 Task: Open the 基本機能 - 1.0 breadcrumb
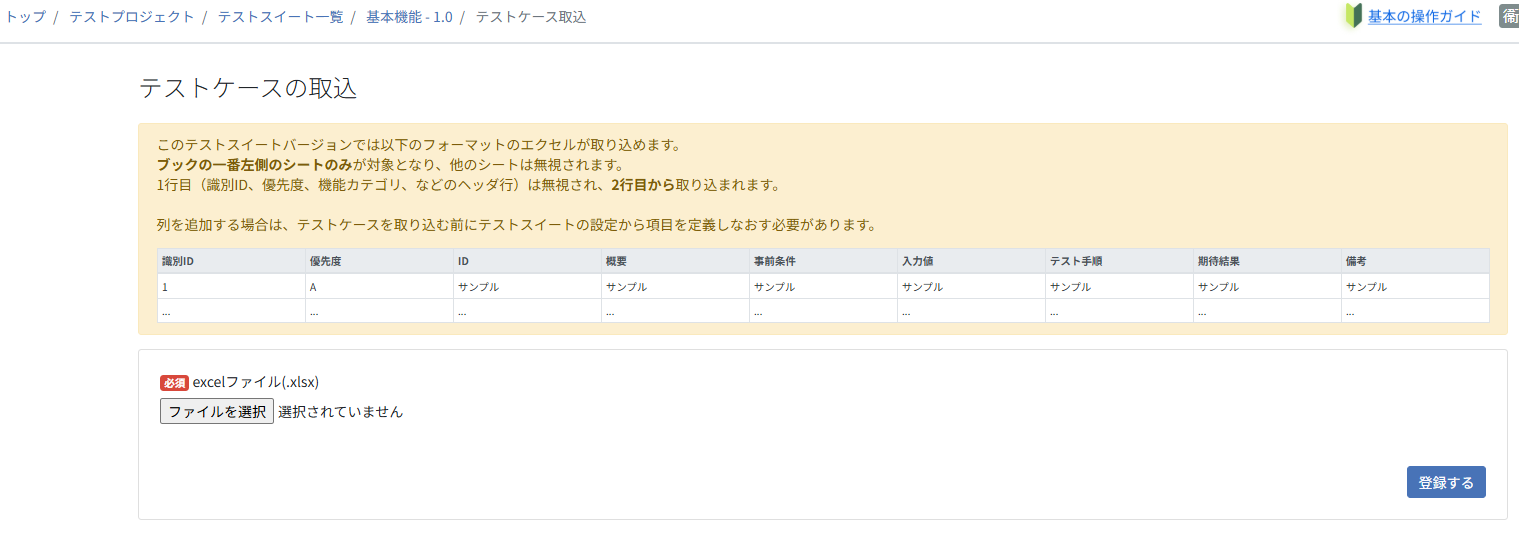409,17
